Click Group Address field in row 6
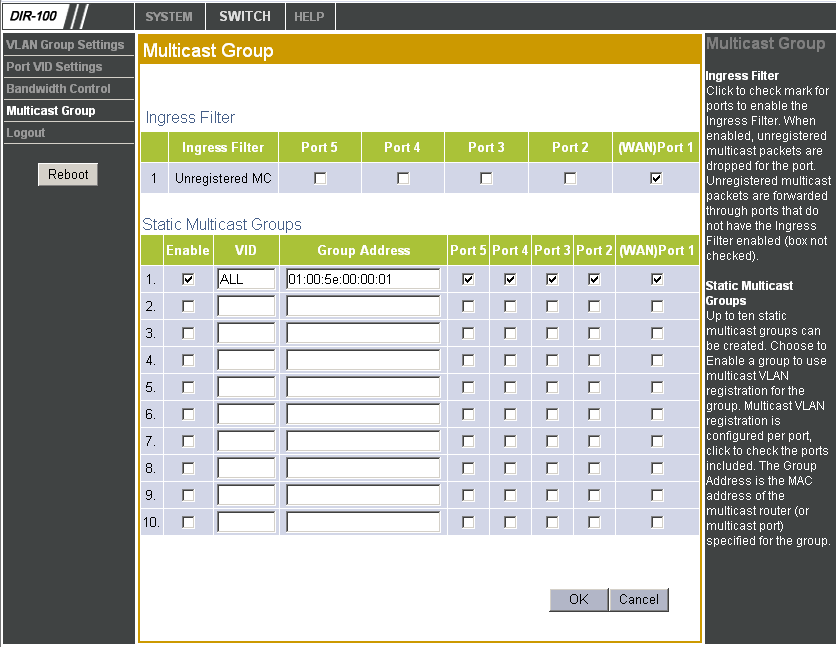Image resolution: width=836 pixels, height=647 pixels. tap(363, 414)
